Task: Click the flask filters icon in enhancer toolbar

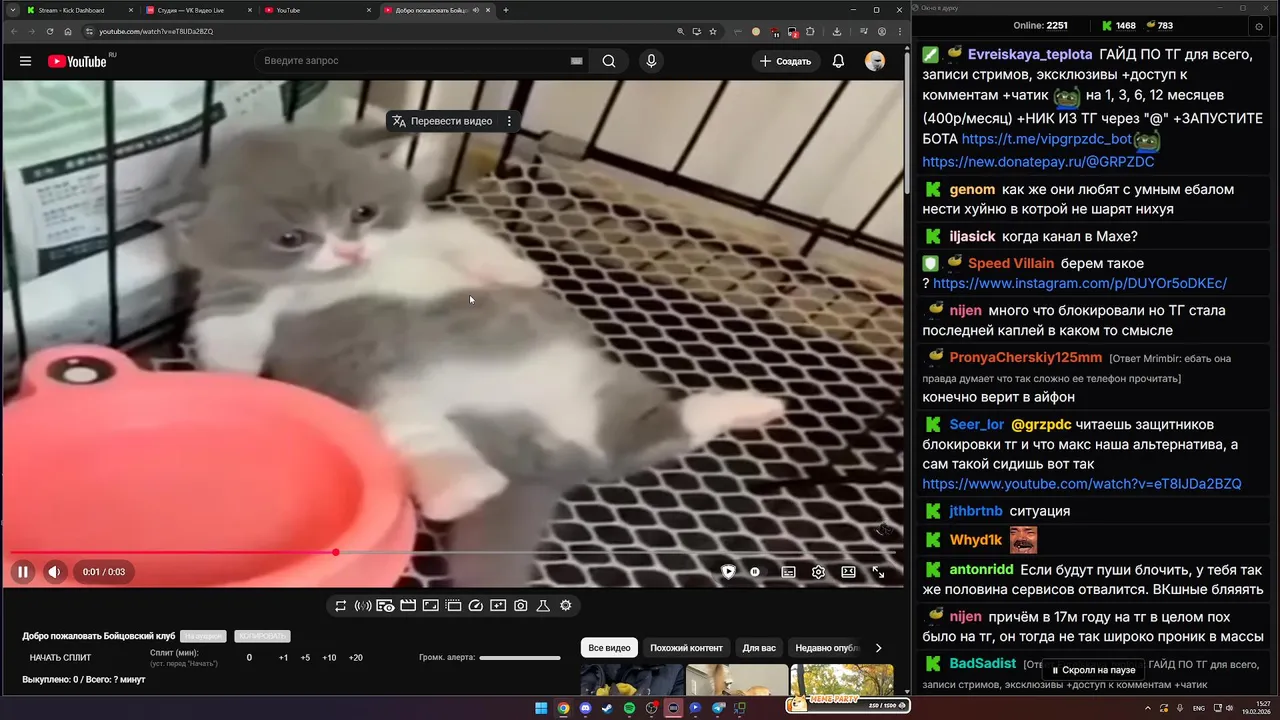Action: 543,605
